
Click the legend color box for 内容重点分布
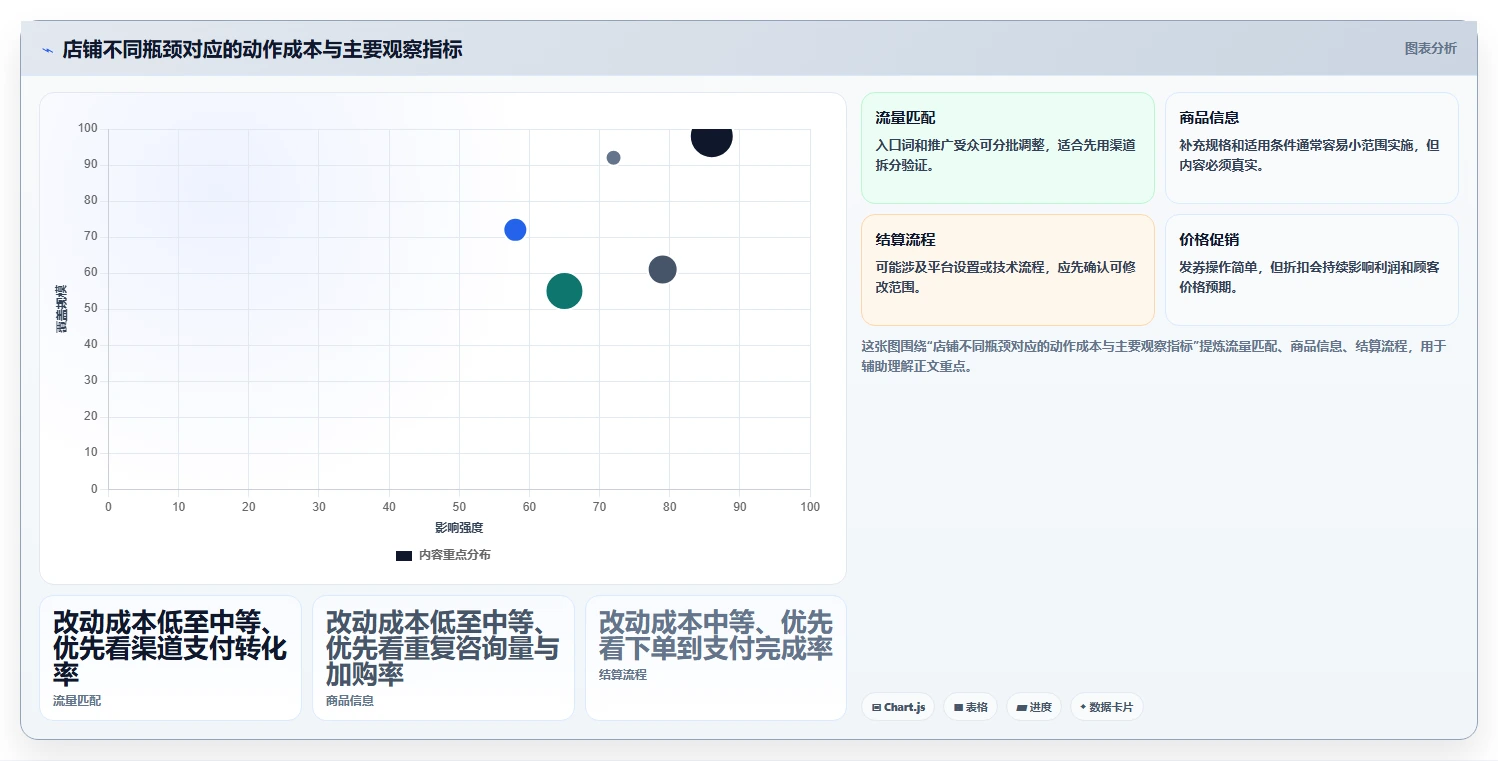pyautogui.click(x=404, y=556)
